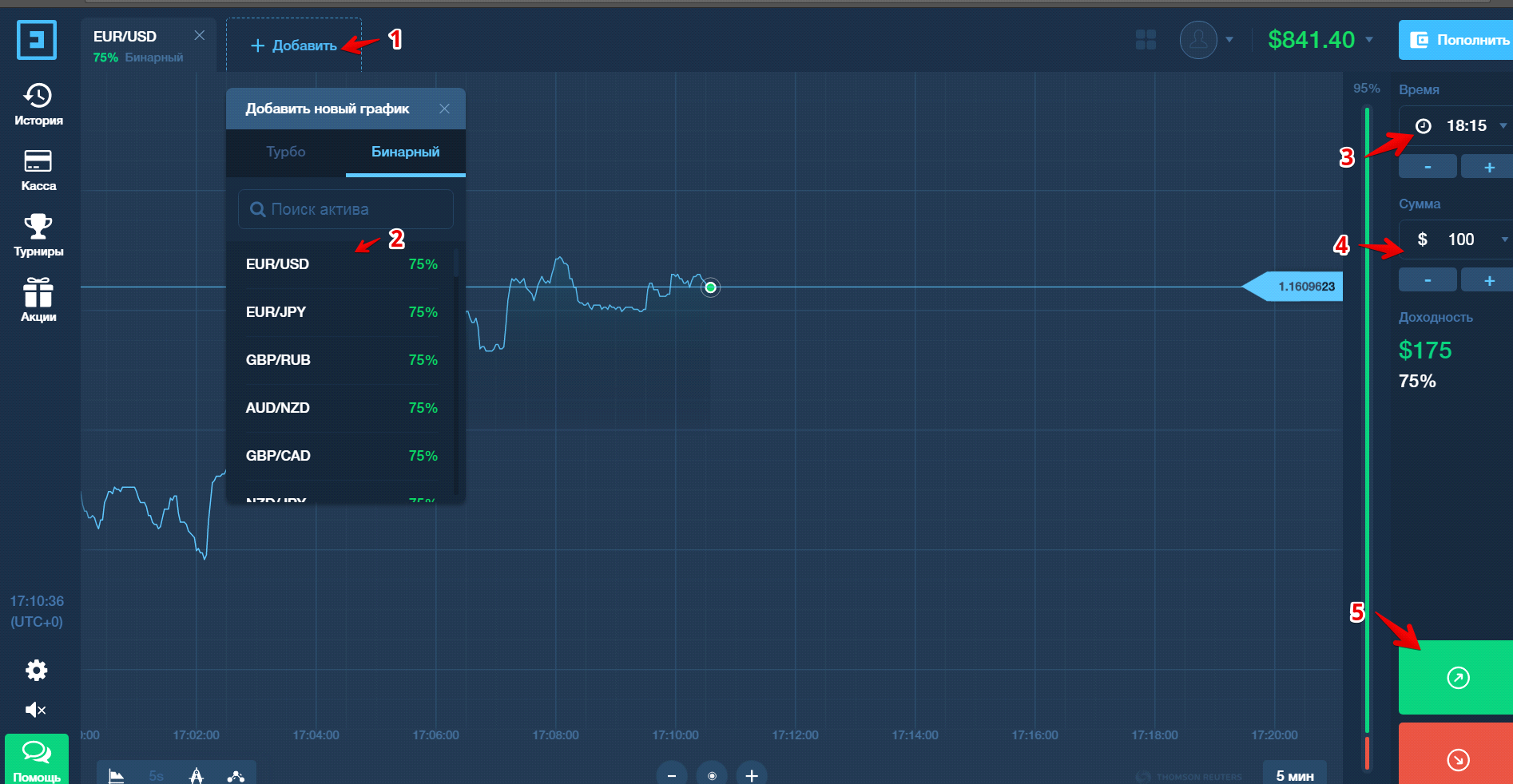Click the green up-arrow call button
This screenshot has width=1513, height=784.
coord(1455,677)
